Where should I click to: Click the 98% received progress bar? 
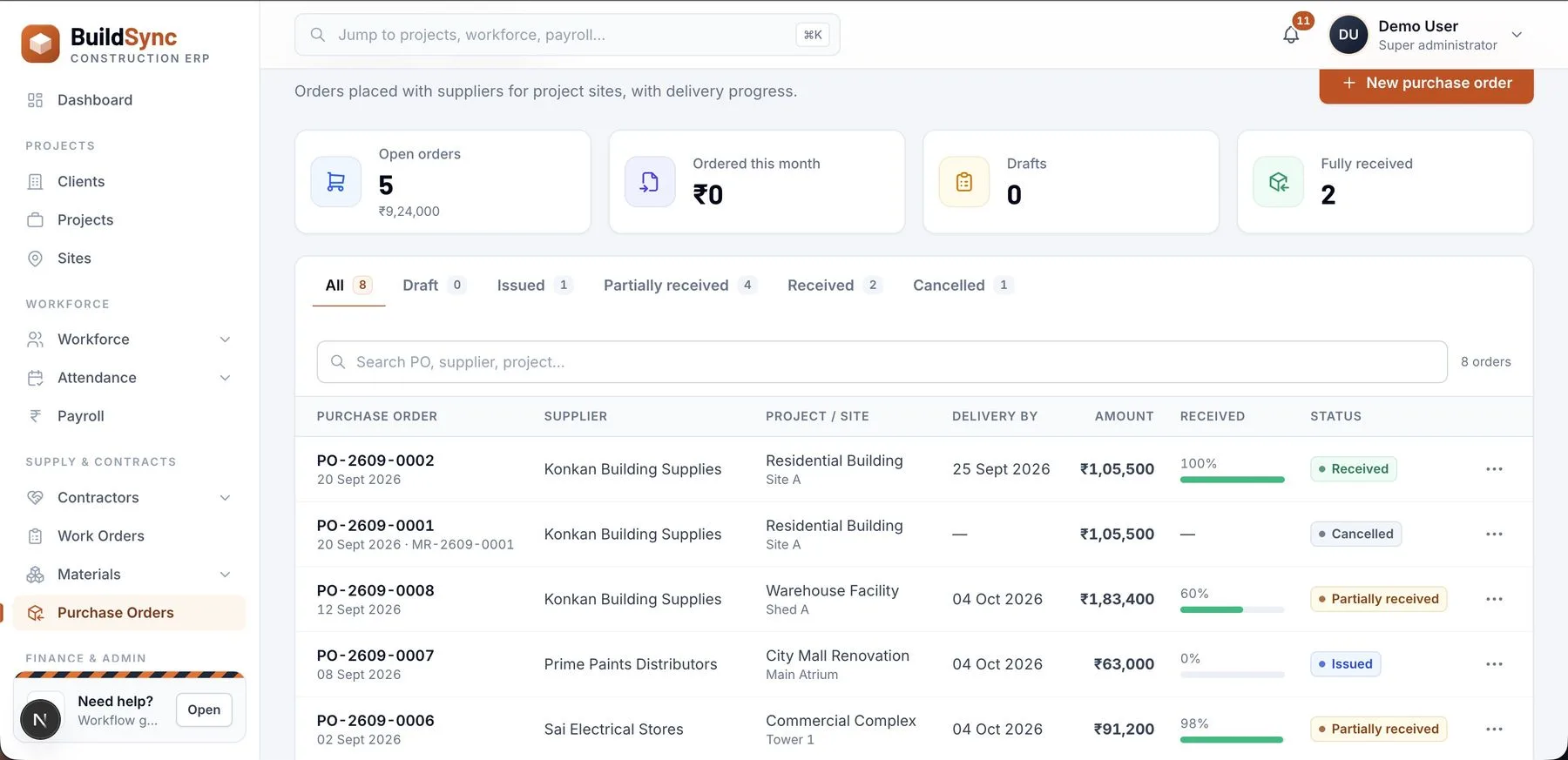pos(1232,740)
